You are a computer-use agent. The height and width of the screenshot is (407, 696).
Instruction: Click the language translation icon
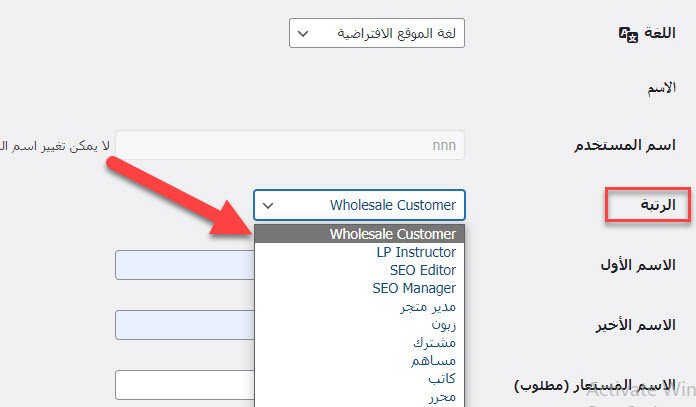[628, 34]
